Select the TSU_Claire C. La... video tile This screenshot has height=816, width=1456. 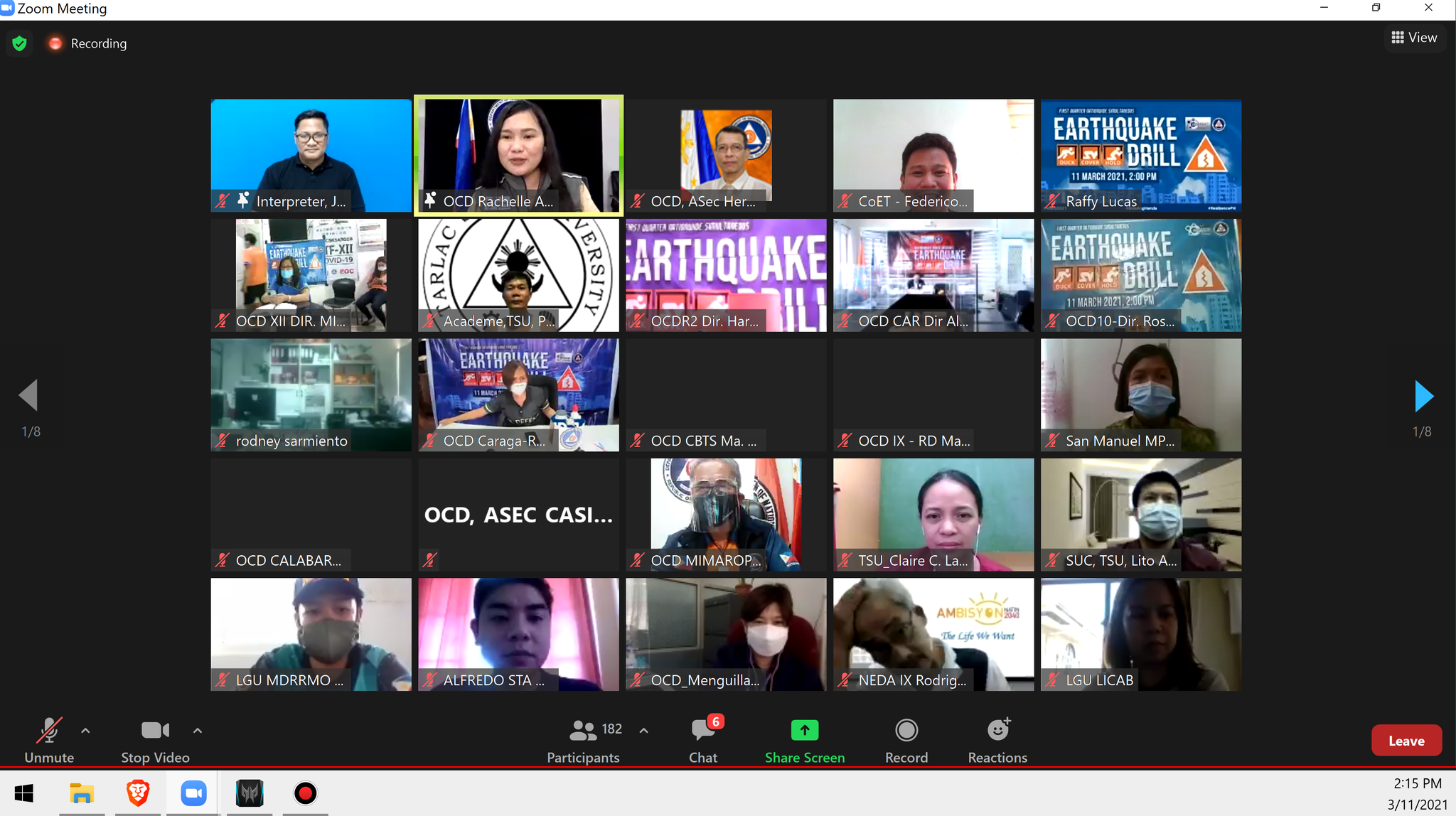pyautogui.click(x=933, y=515)
